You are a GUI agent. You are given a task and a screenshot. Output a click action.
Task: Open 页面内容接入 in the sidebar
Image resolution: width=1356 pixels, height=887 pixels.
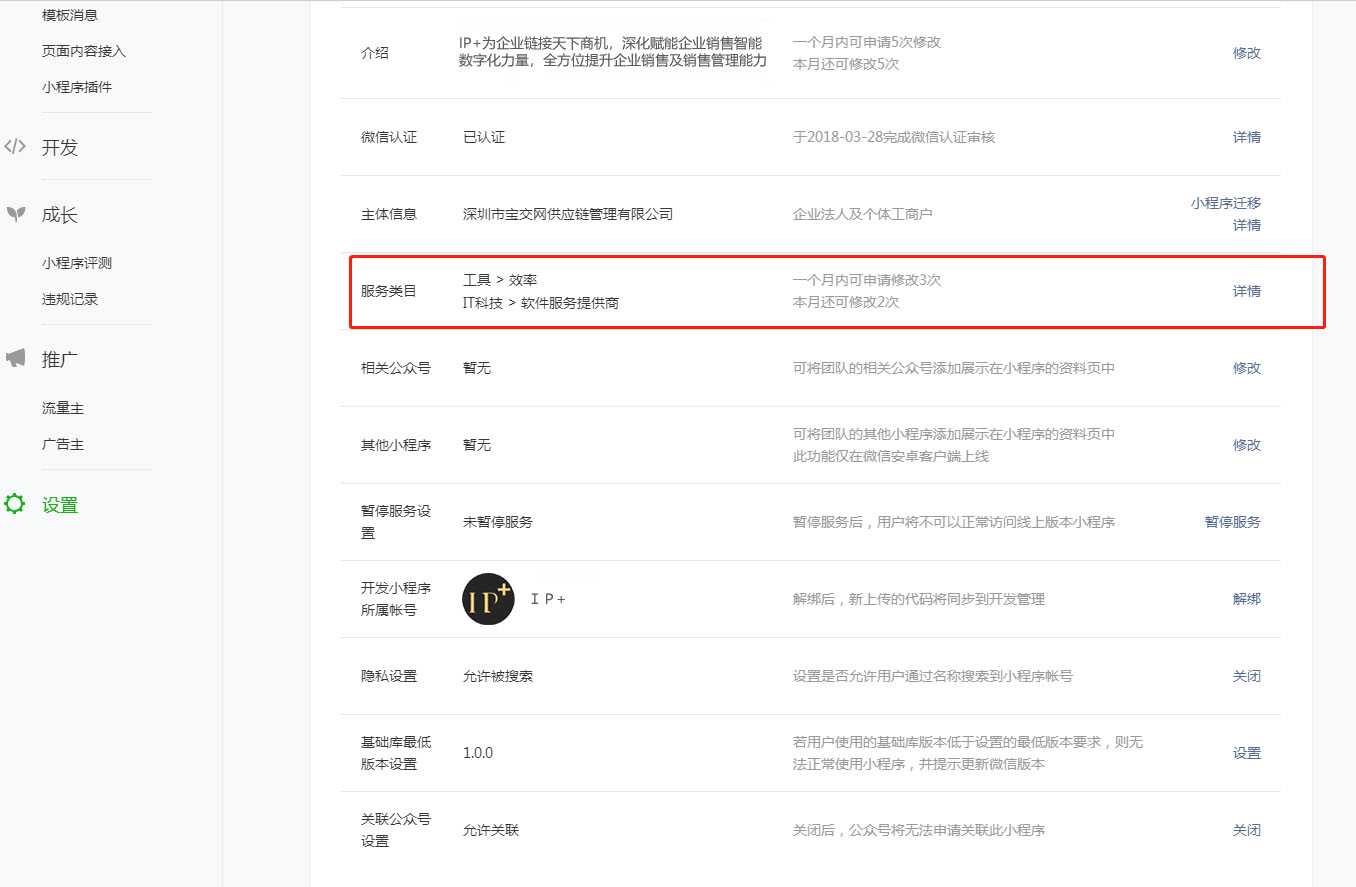[x=84, y=51]
